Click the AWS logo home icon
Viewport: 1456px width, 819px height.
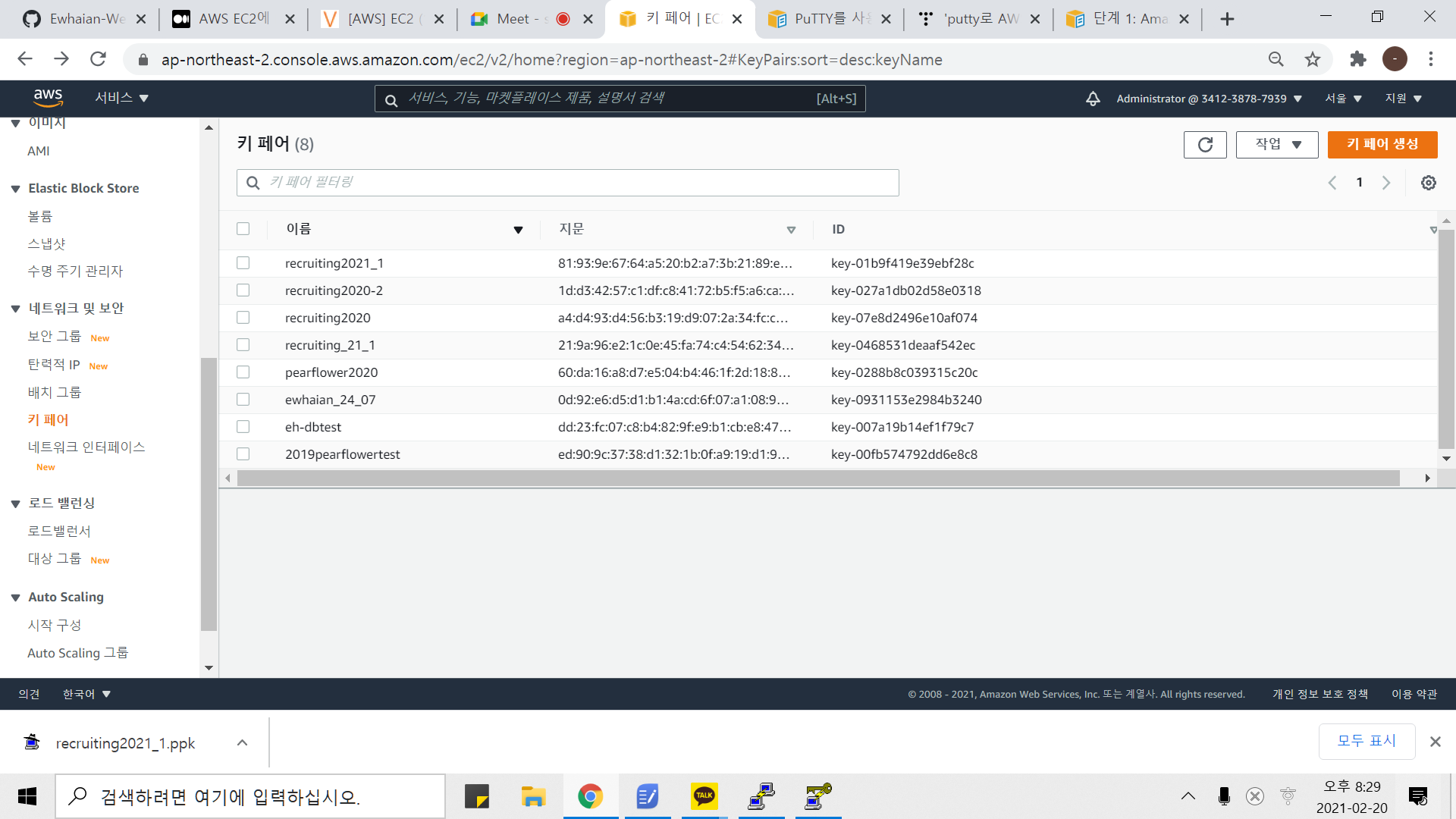point(48,98)
